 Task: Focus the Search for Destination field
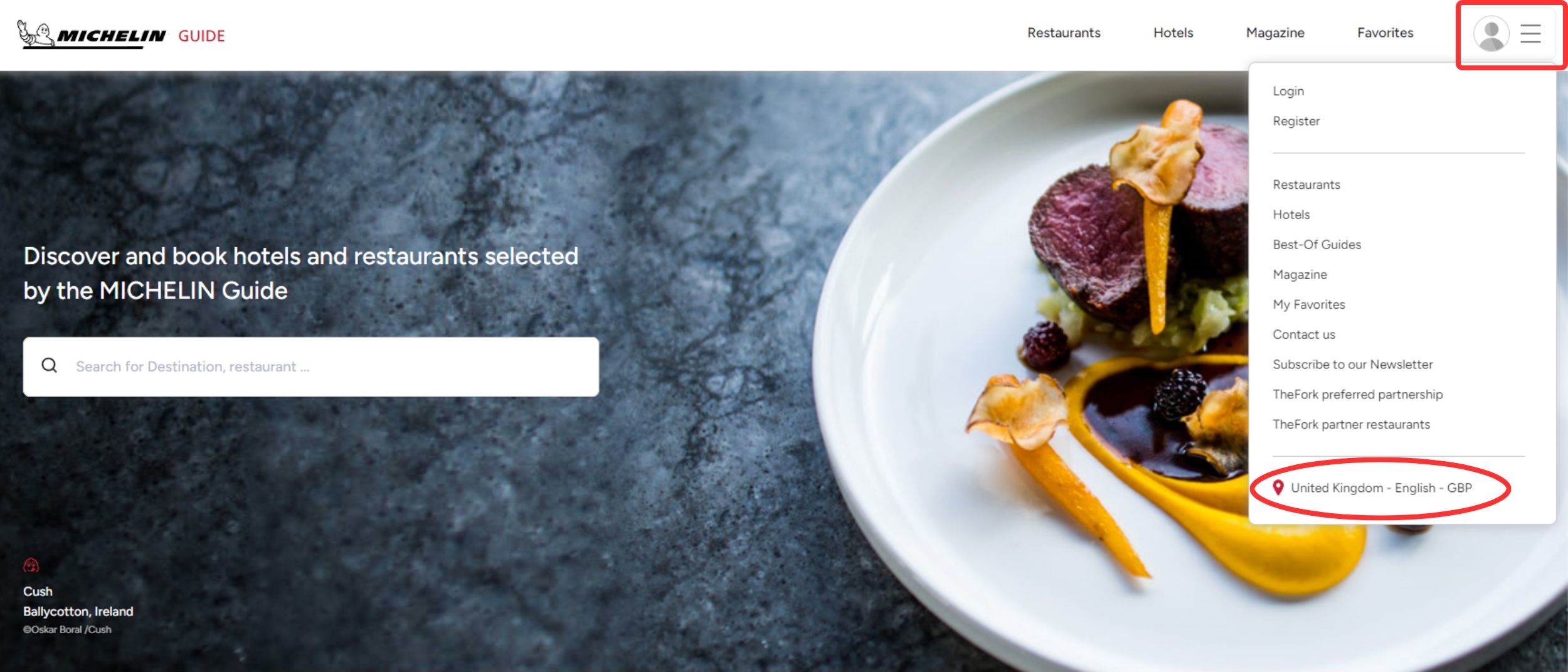[x=311, y=366]
